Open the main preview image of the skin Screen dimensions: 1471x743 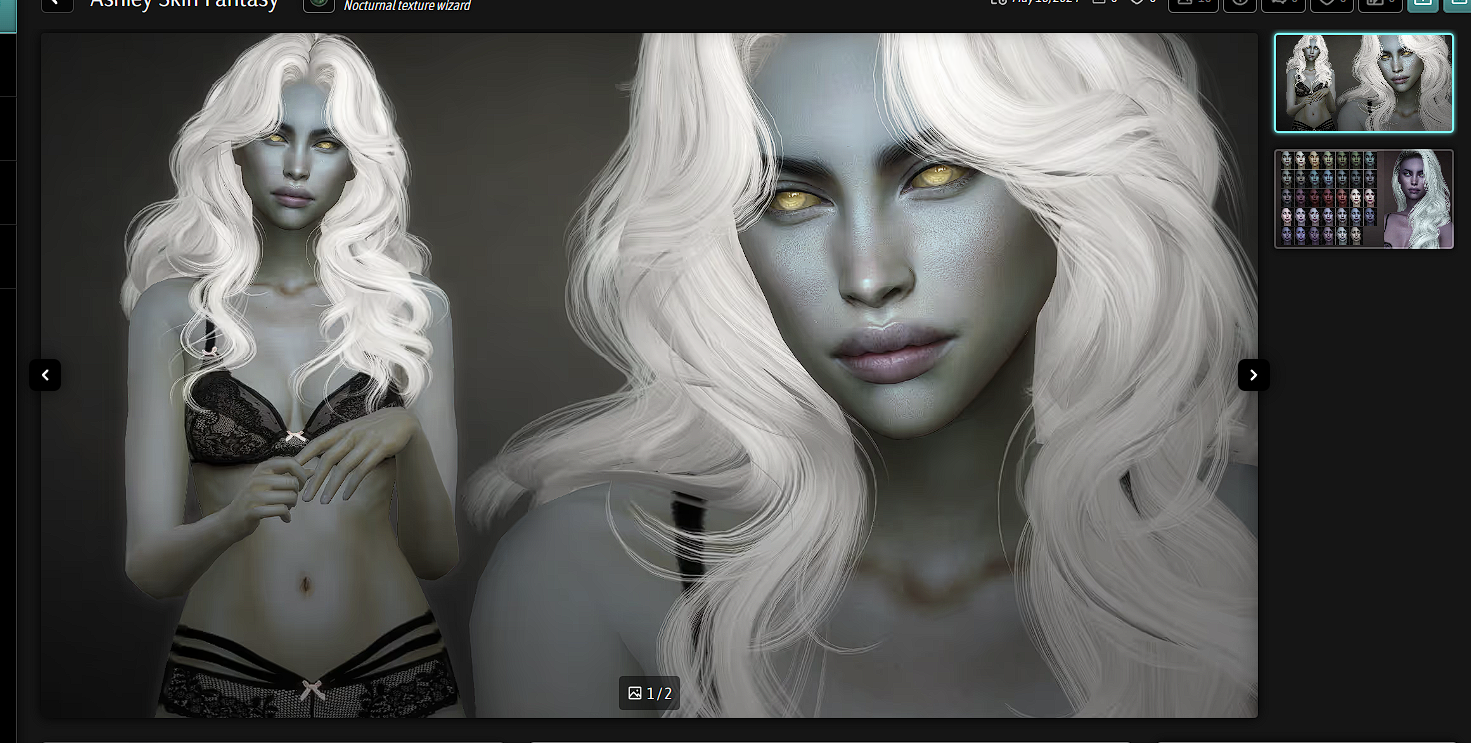tap(649, 375)
